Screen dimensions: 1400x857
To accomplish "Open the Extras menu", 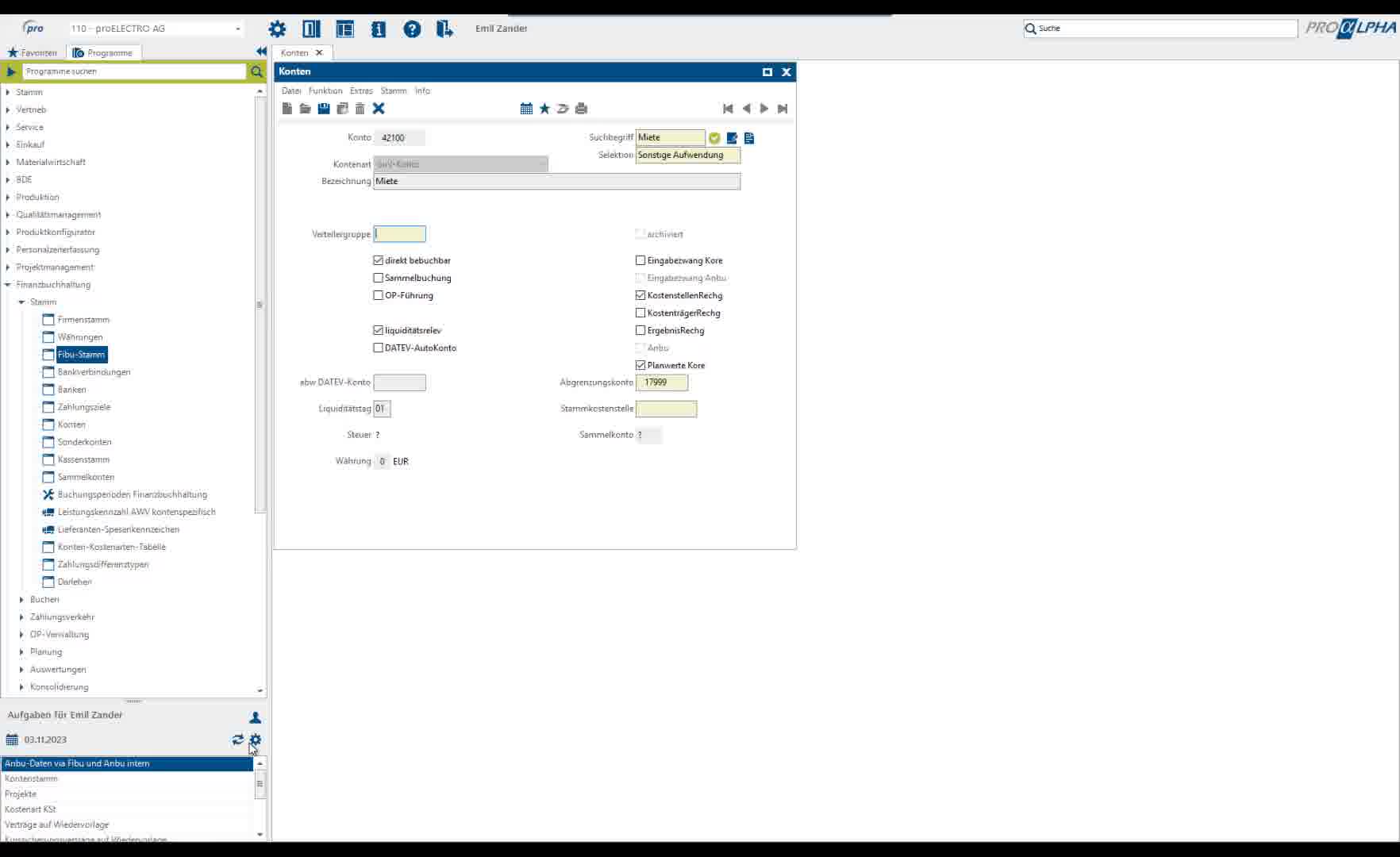I will coord(361,90).
